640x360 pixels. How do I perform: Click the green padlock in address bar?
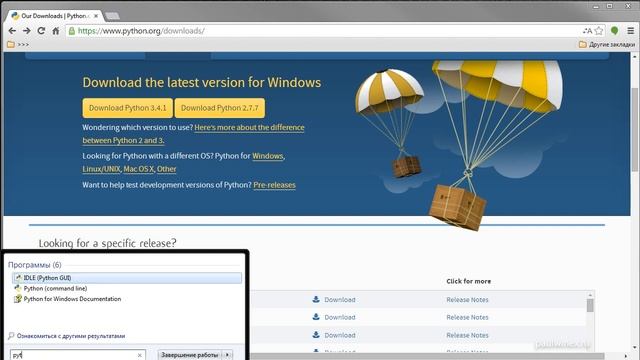point(72,31)
